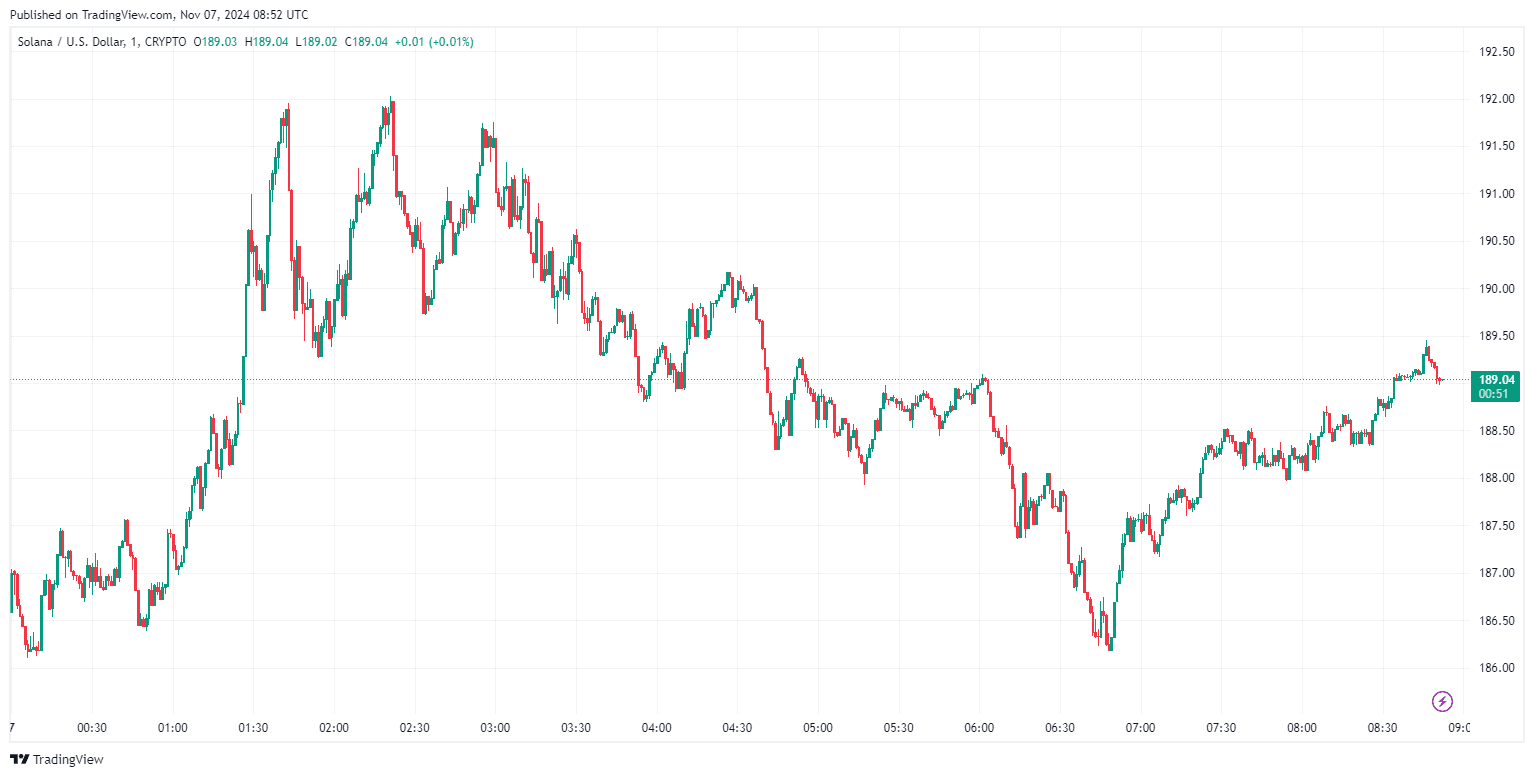
Task: Click the purple lightning bolt icon
Action: [x=1442, y=701]
